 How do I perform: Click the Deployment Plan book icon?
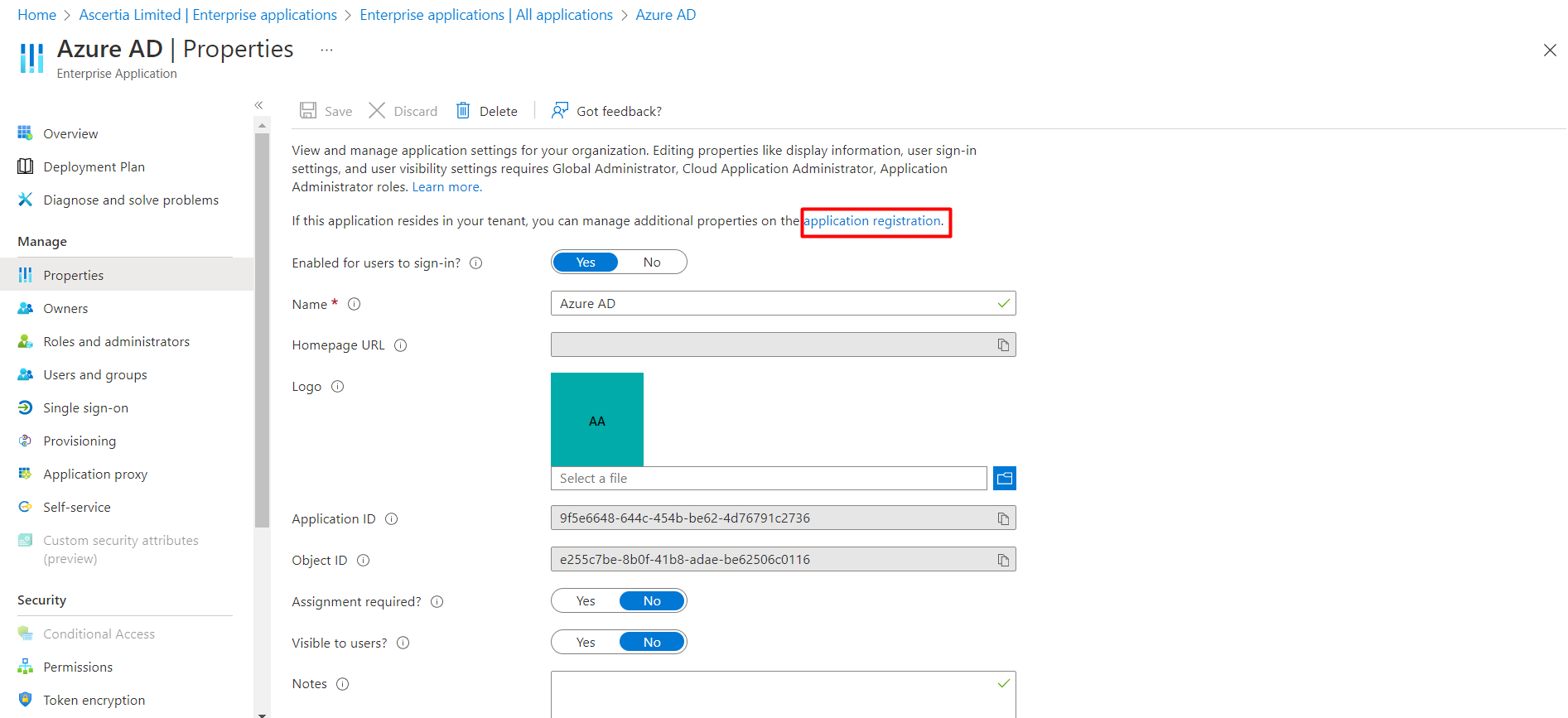[26, 166]
